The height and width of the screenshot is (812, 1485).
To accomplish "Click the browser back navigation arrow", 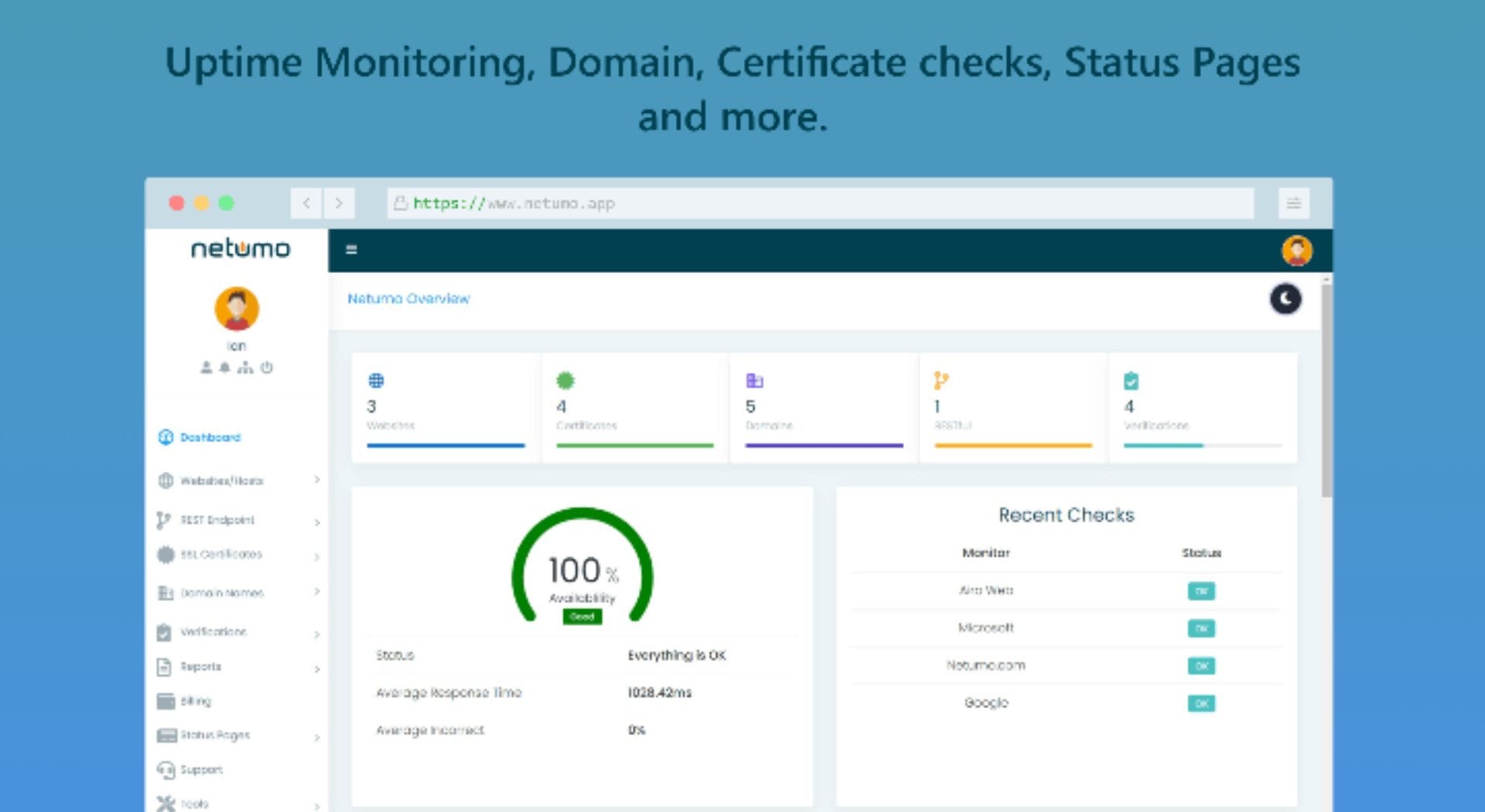I will pos(307,203).
